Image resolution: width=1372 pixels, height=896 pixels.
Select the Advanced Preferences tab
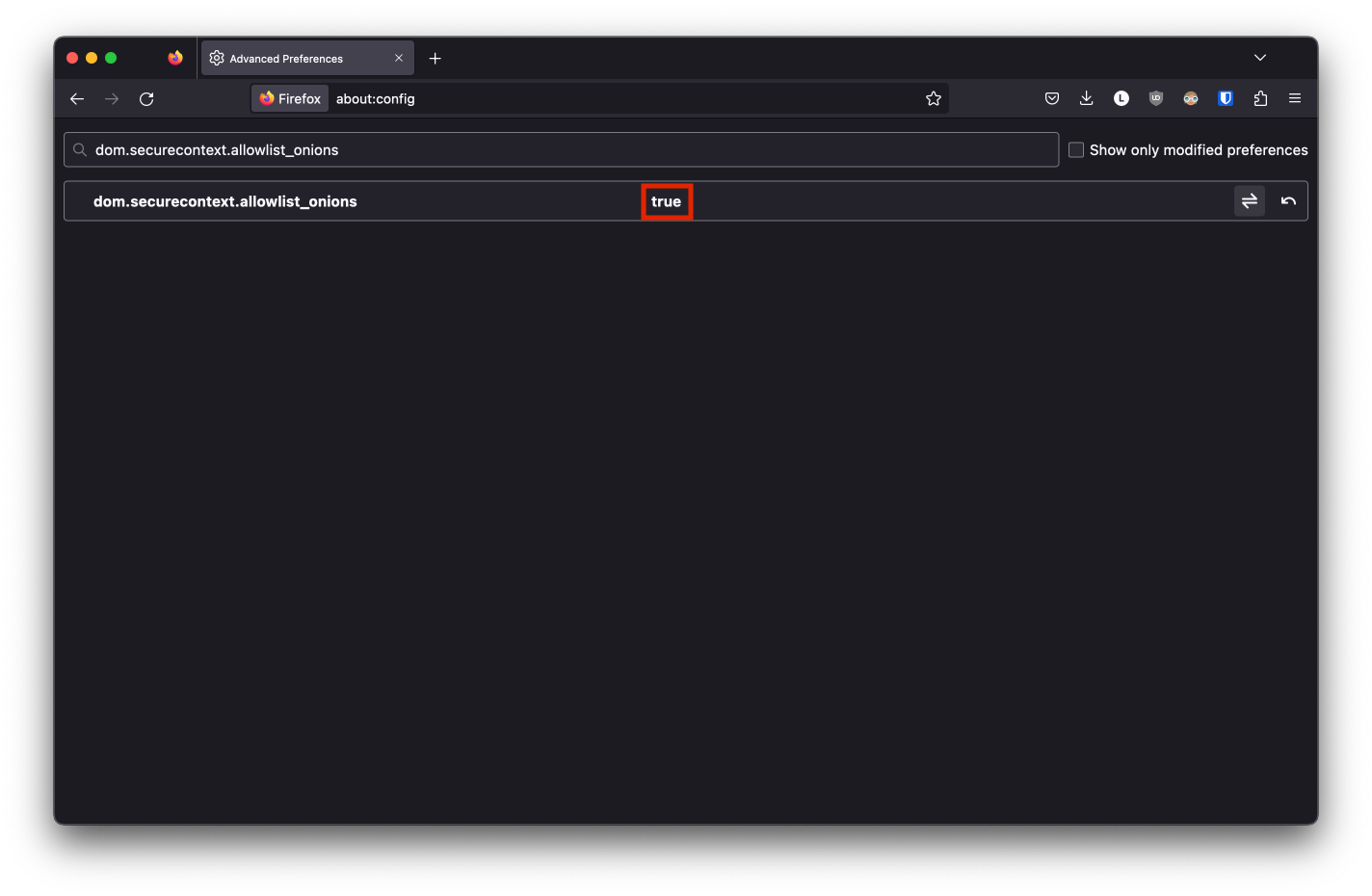307,58
